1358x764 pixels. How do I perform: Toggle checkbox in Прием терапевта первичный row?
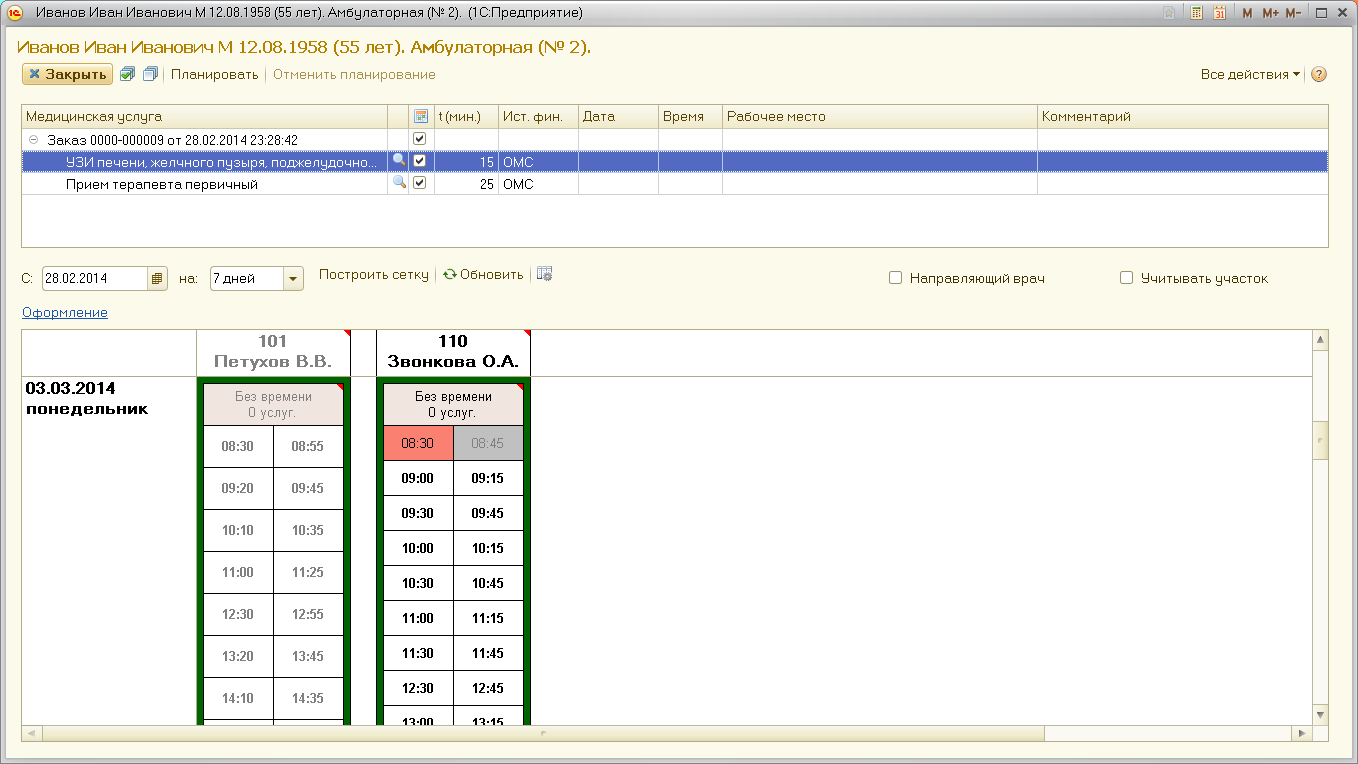coord(420,183)
